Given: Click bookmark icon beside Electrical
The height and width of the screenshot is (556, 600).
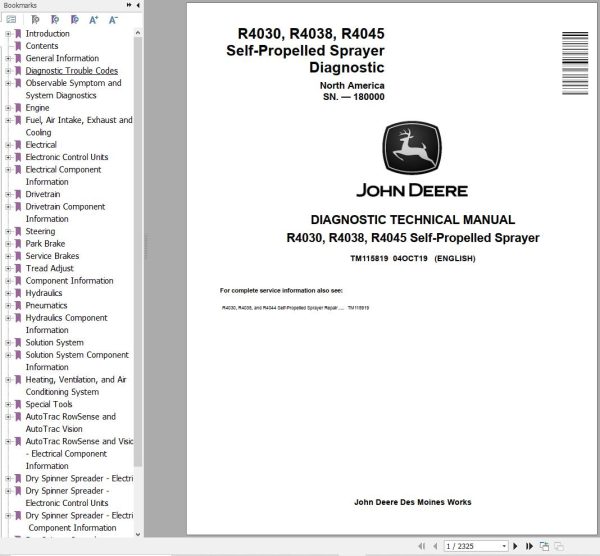Looking at the screenshot, I should coord(18,145).
